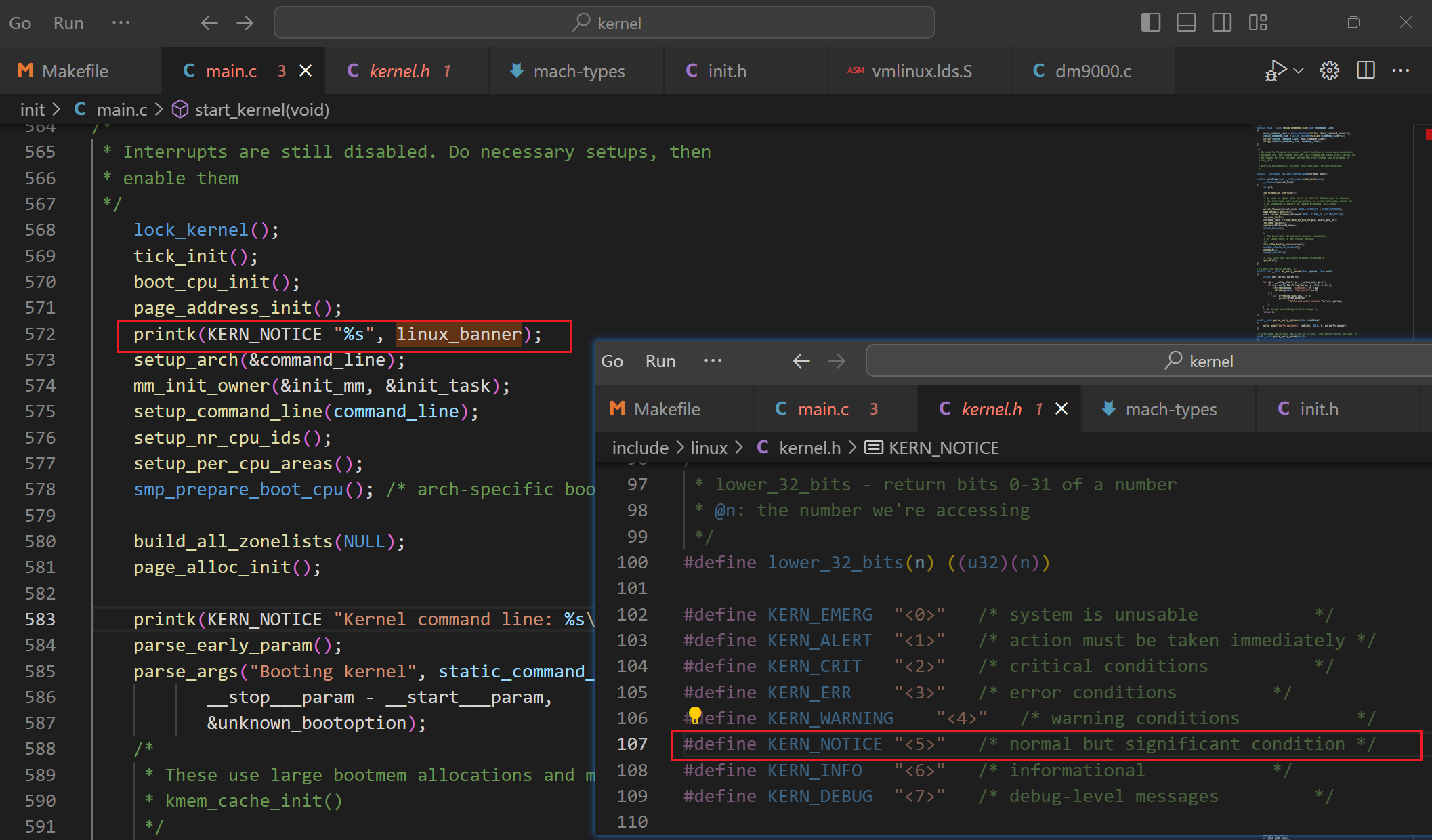Click start_kernel(void) breadcrumb symbol
The image size is (1432, 840).
coord(262,110)
